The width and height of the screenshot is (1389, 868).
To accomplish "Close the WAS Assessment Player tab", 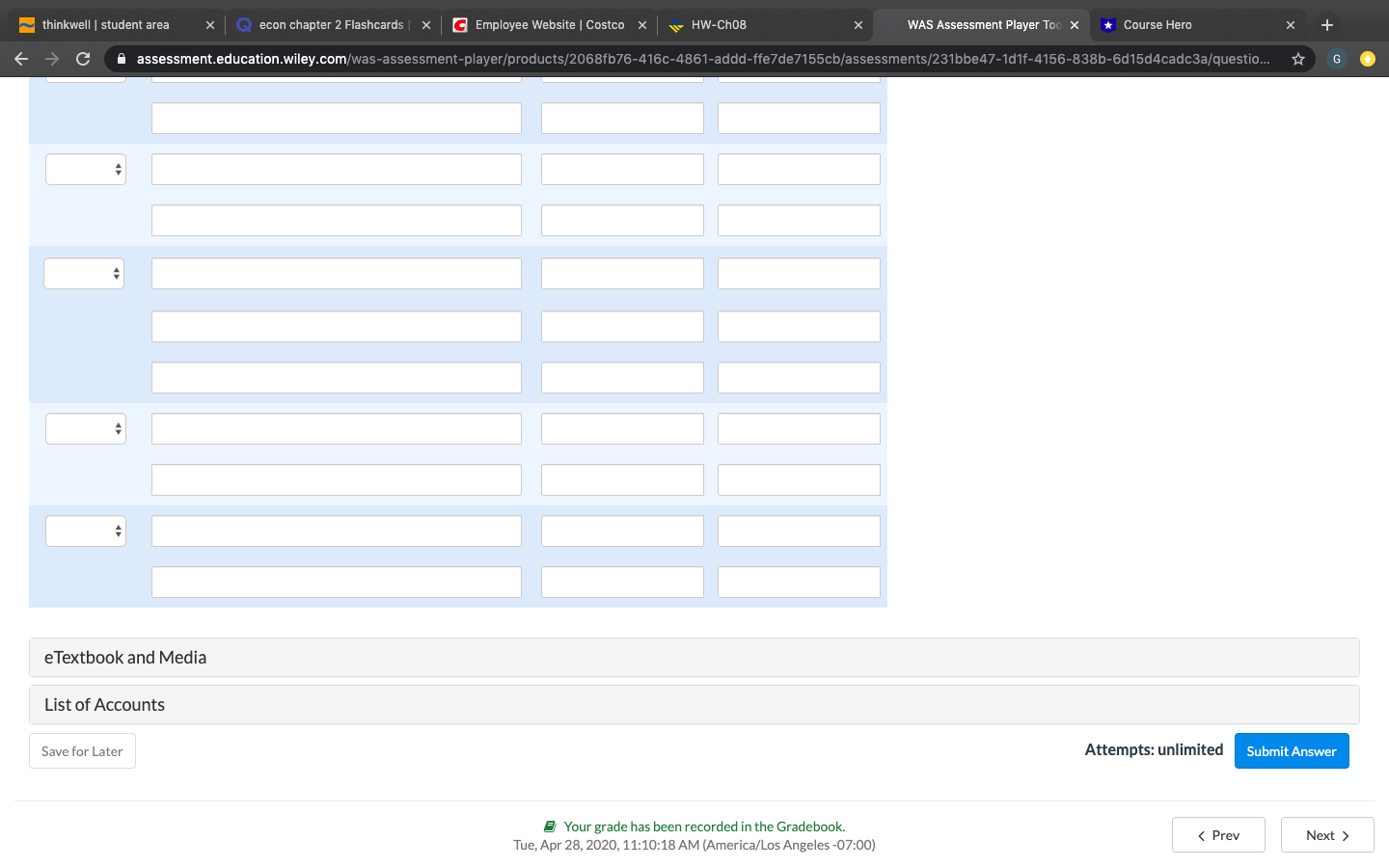I will 1075,25.
